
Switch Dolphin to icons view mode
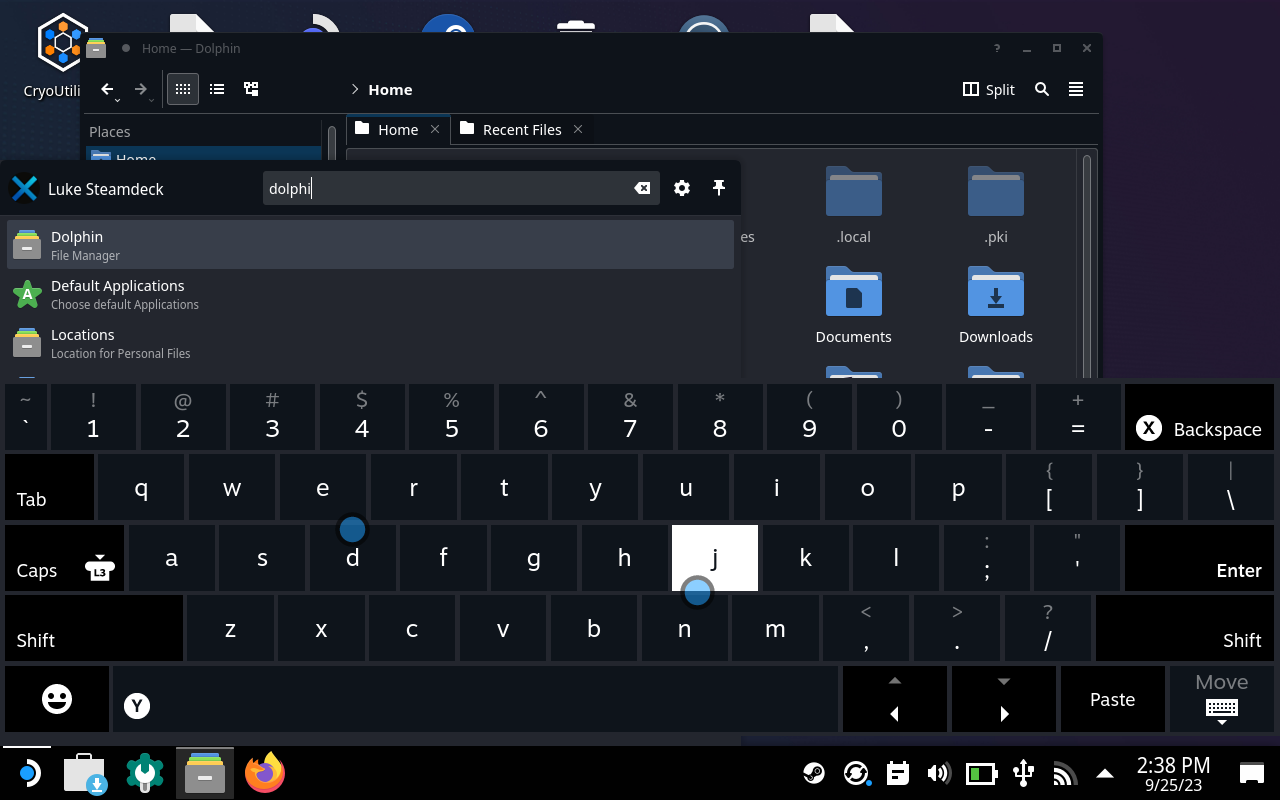click(x=182, y=89)
